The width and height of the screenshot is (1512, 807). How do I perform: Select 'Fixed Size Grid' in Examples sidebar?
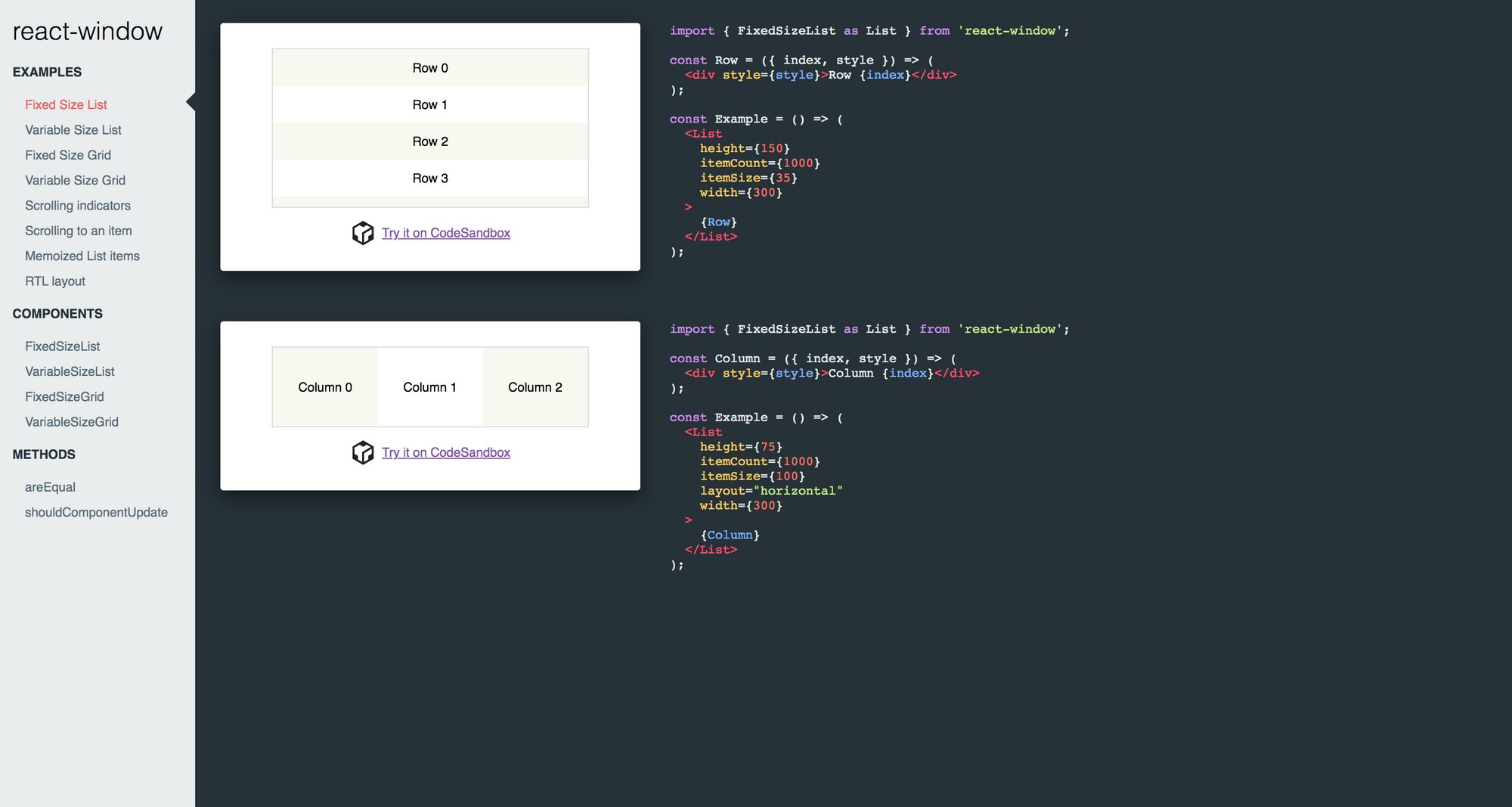pyautogui.click(x=69, y=155)
